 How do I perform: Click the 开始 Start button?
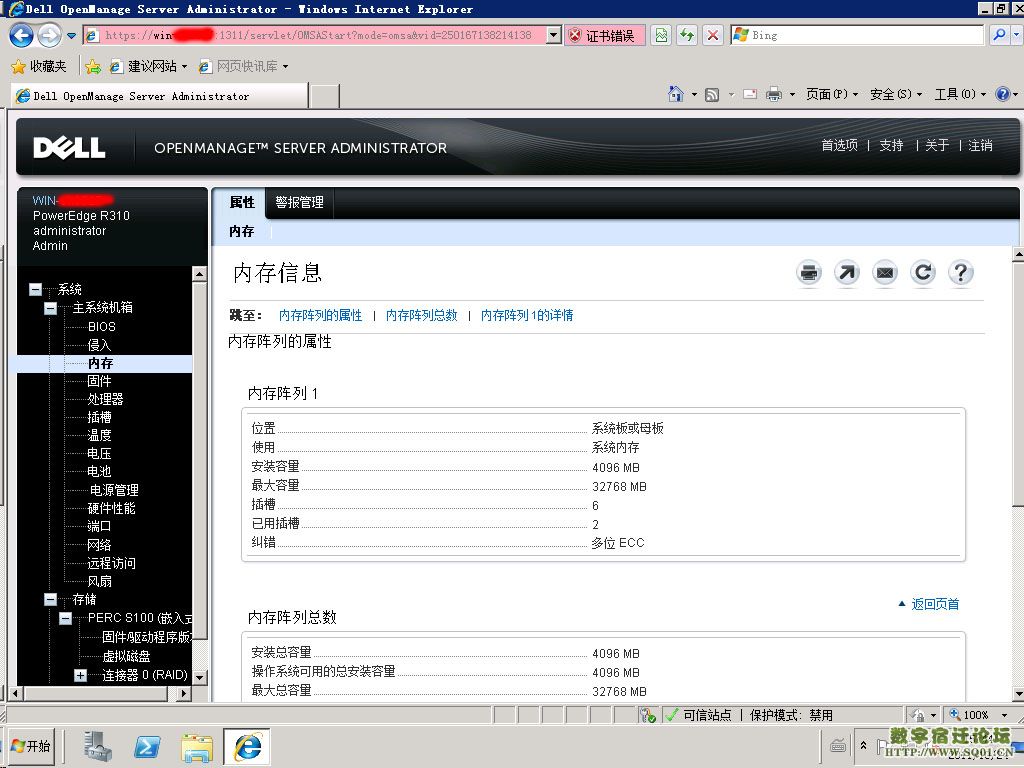tap(31, 746)
